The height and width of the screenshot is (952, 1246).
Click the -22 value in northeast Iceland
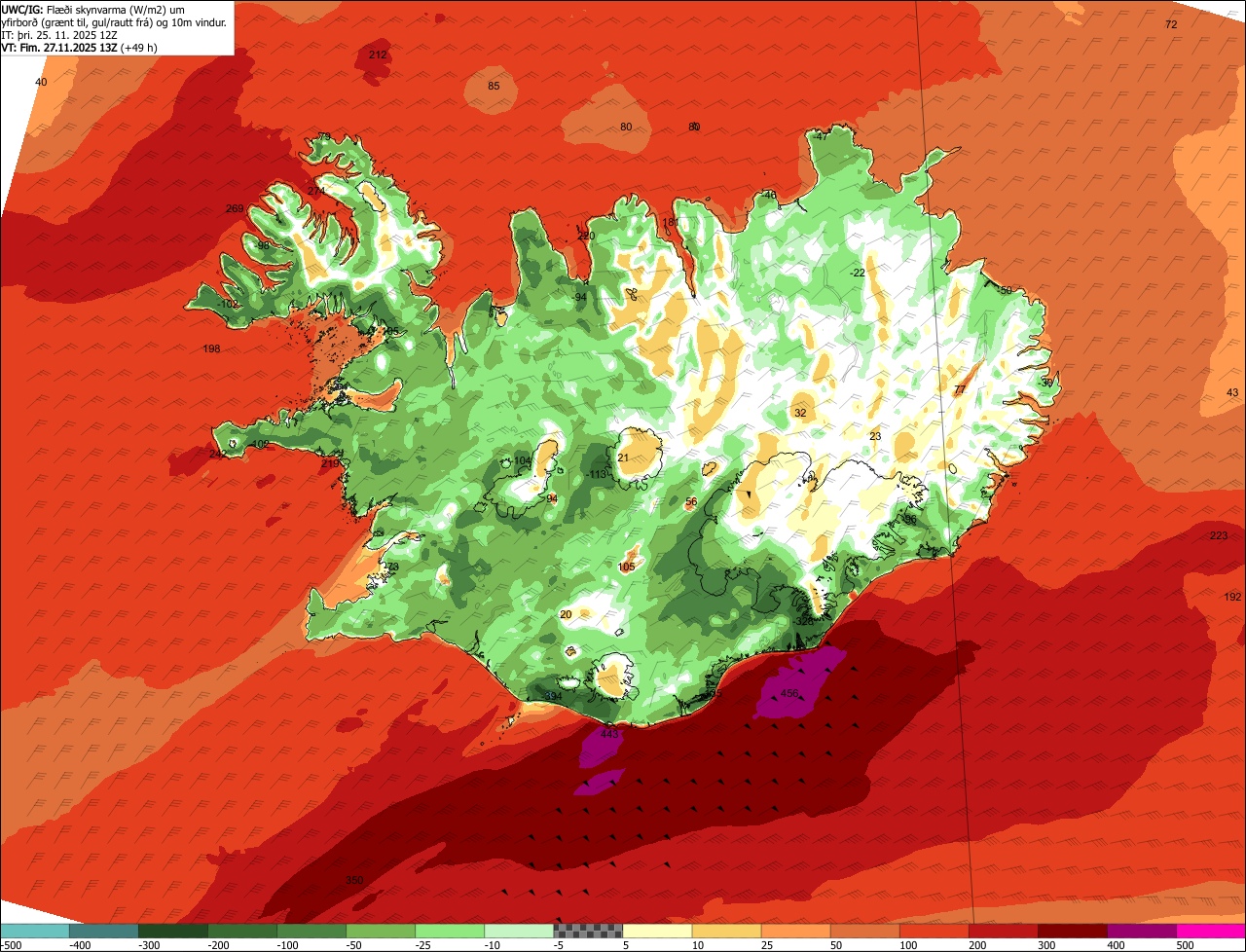[x=857, y=273]
